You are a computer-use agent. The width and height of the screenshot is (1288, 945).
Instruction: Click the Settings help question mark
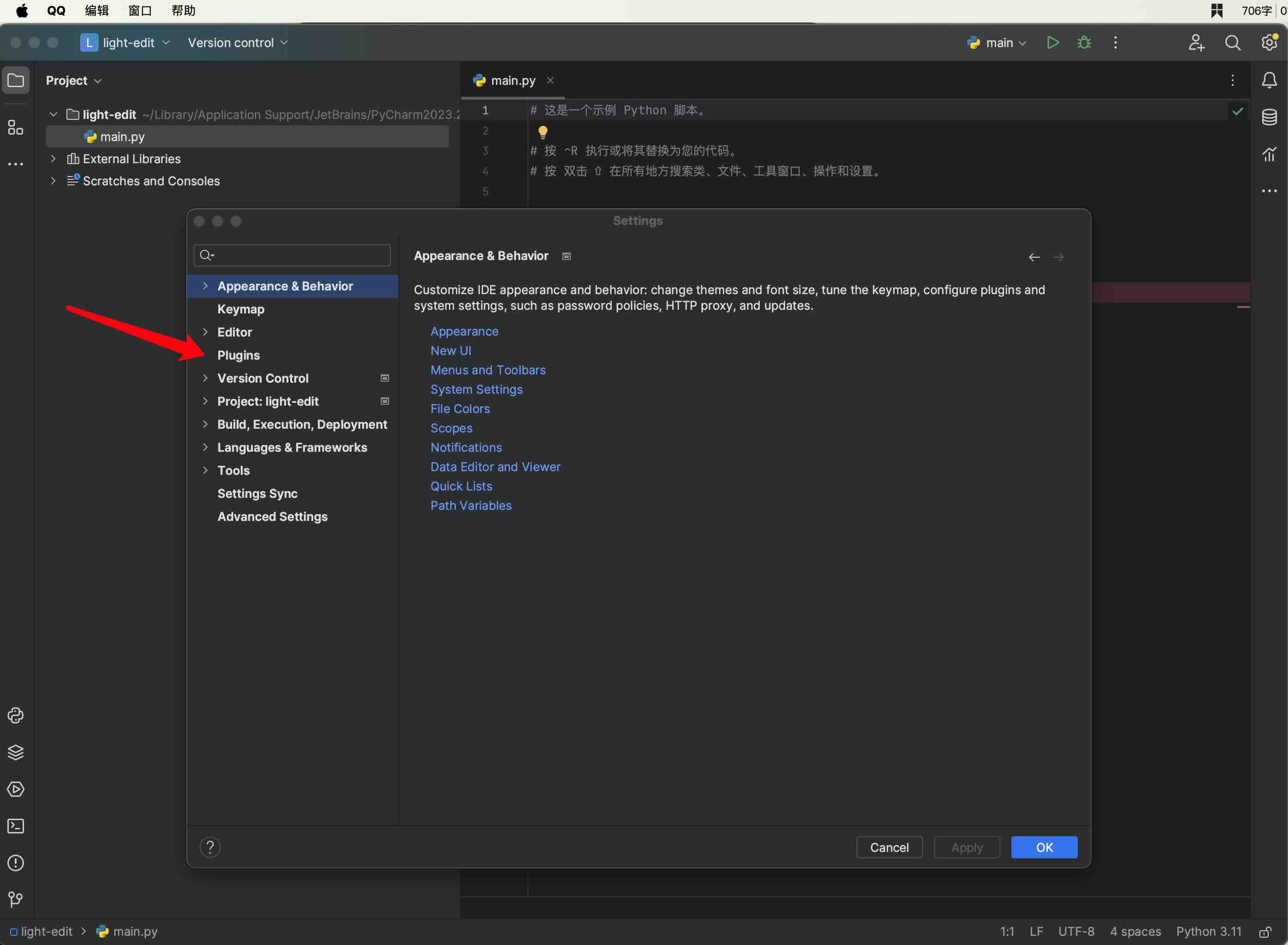[210, 847]
